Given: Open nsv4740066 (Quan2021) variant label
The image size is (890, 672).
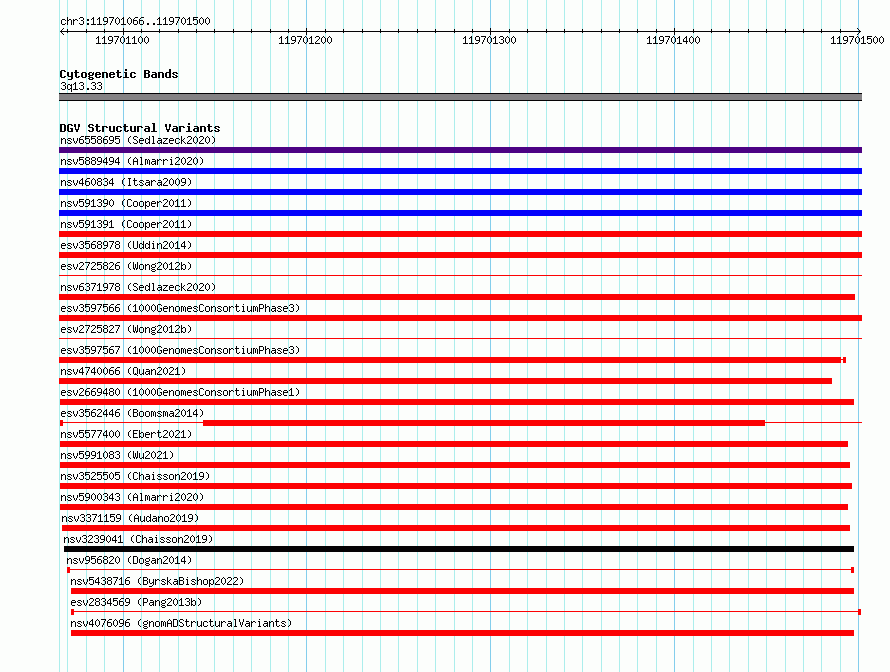Looking at the screenshot, I should coord(123,371).
